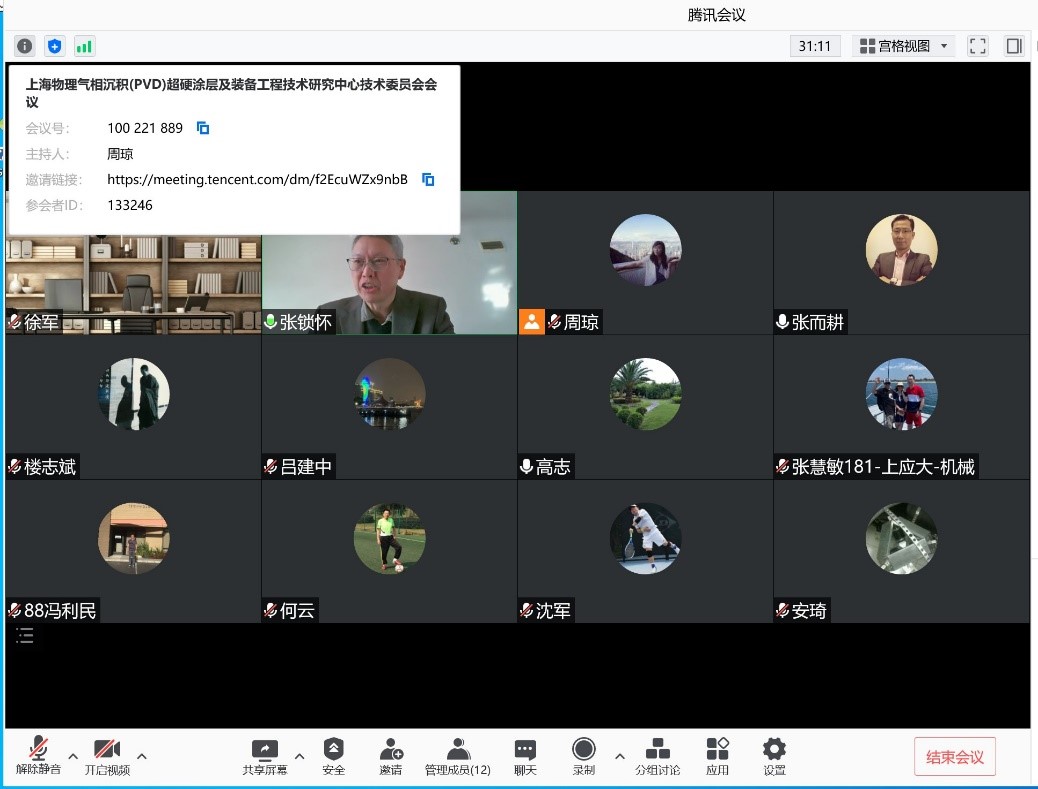The width and height of the screenshot is (1038, 789).
Task: Click 沈军's avatar
Action: coord(645,538)
